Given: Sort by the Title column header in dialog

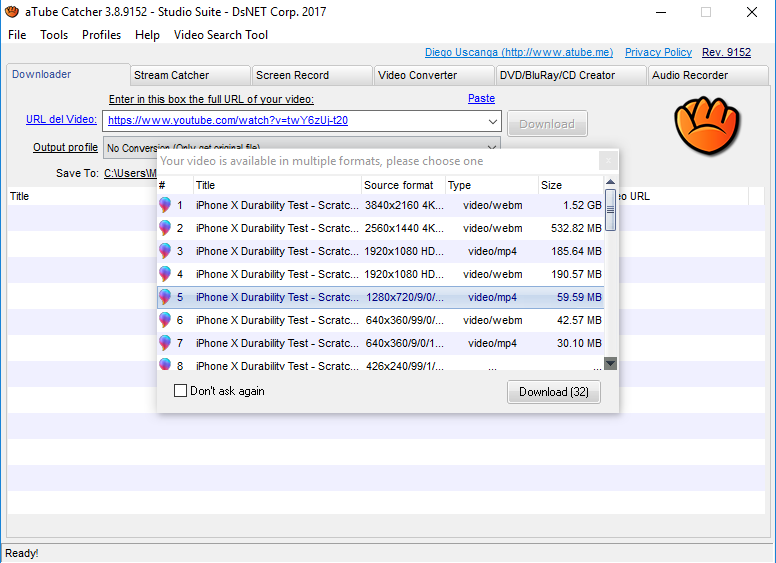Looking at the screenshot, I should [277, 185].
